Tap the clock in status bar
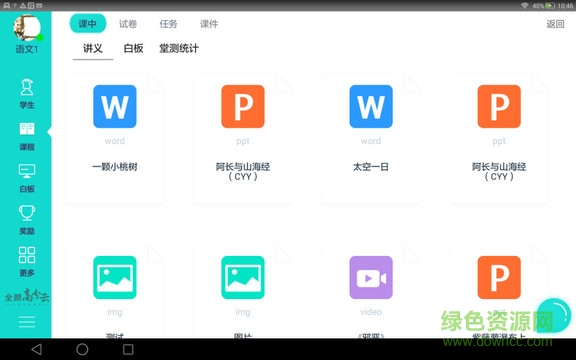This screenshot has width=576, height=360. (x=565, y=6)
